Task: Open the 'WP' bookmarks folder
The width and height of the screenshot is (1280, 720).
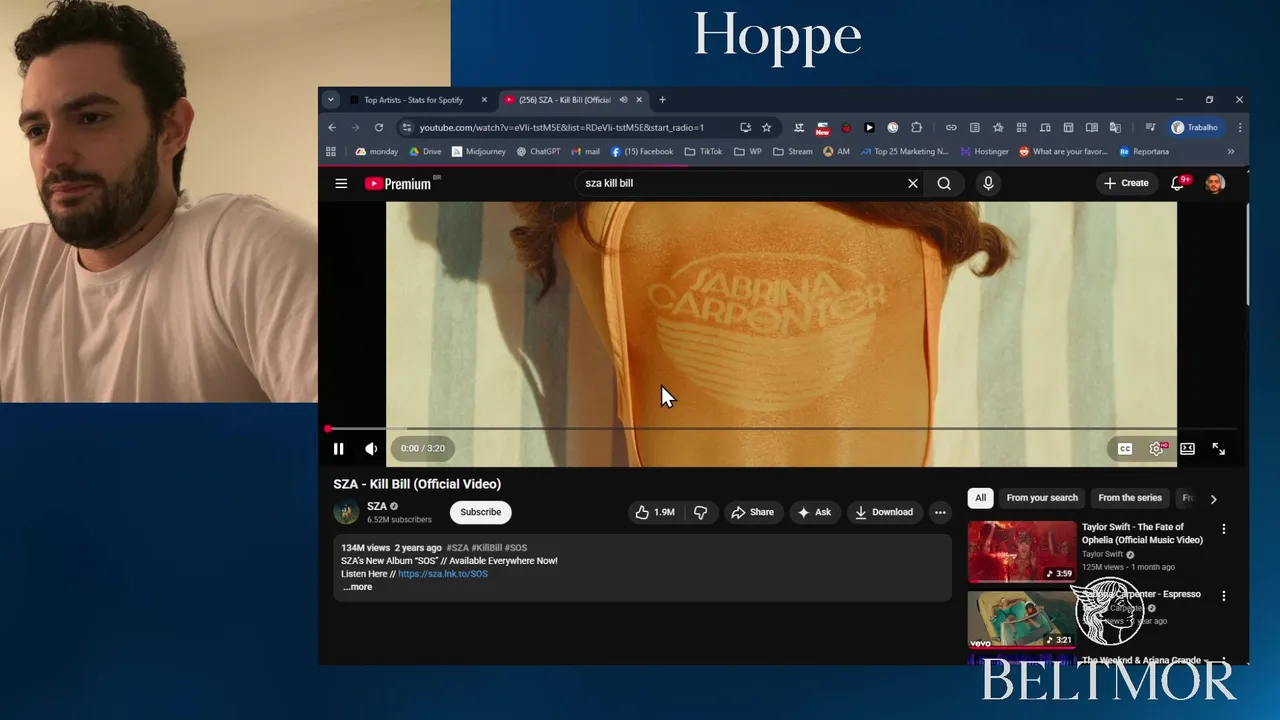Action: tap(748, 152)
